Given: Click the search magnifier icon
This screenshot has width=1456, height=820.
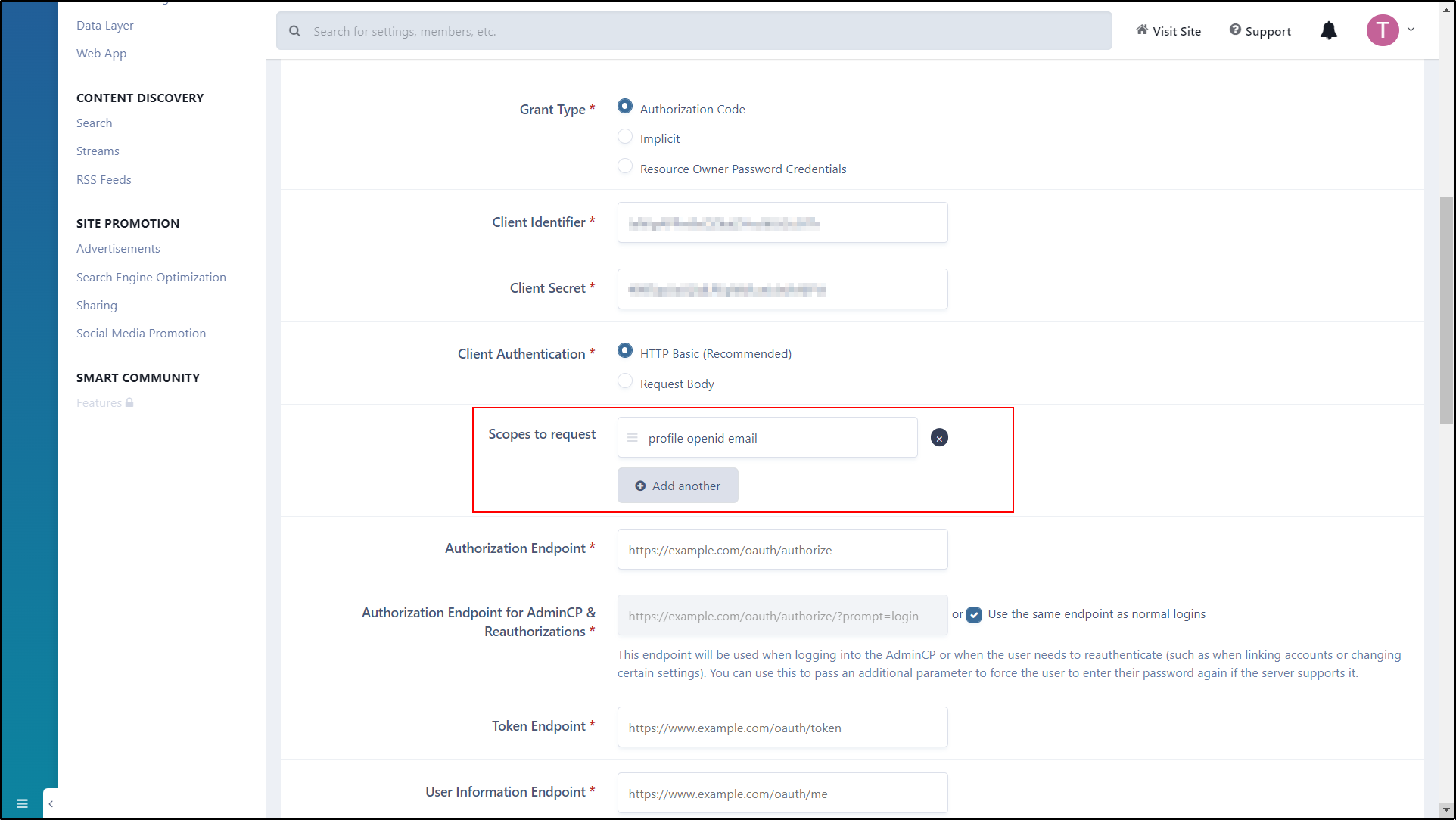Looking at the screenshot, I should point(294,30).
